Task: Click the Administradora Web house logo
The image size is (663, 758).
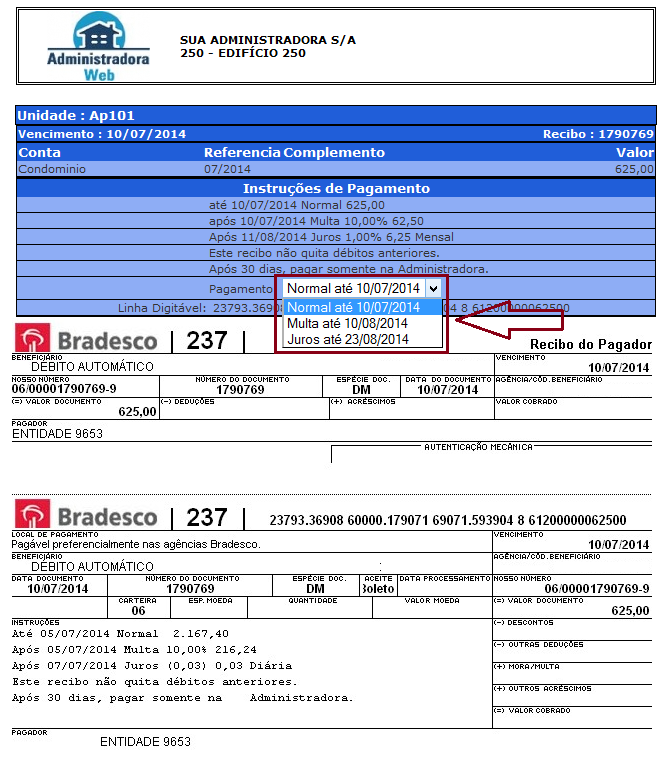Action: coord(97,47)
